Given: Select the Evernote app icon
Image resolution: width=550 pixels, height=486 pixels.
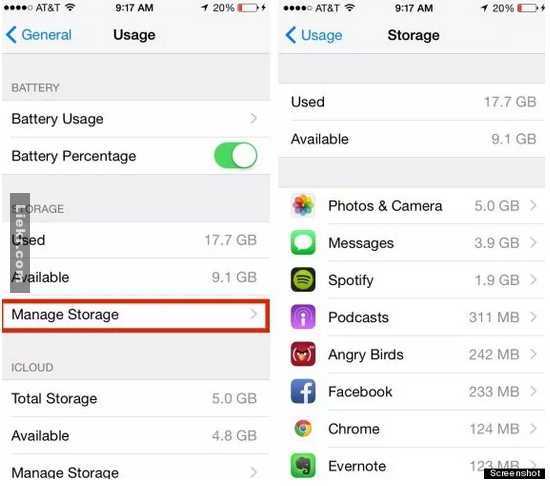Looking at the screenshot, I should click(303, 466).
